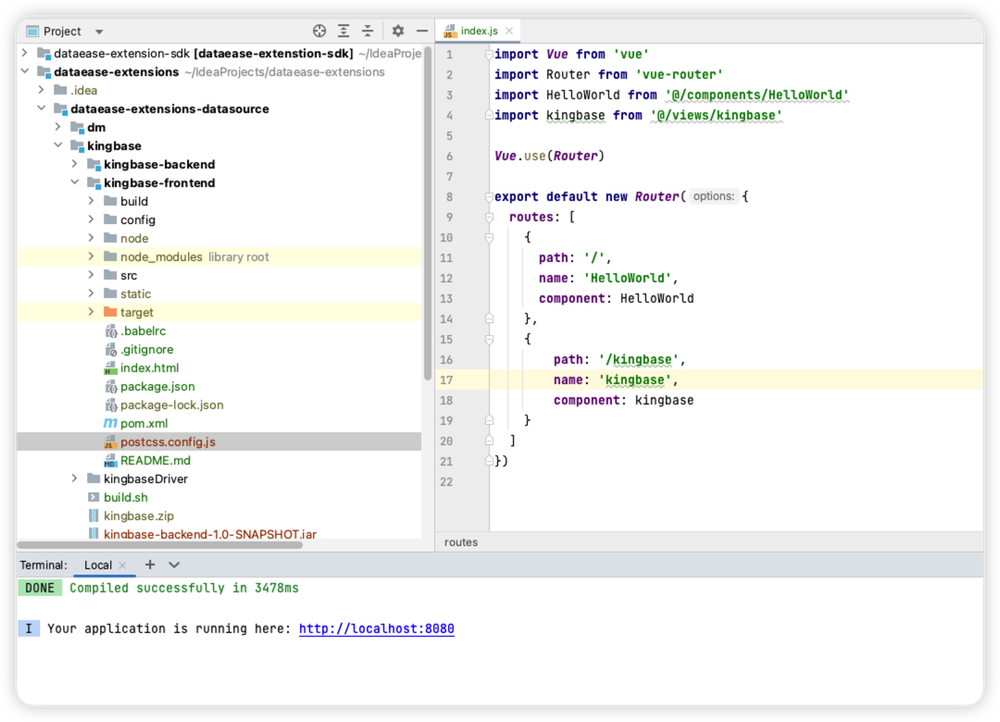Click the locate/select opened file icon

320,31
